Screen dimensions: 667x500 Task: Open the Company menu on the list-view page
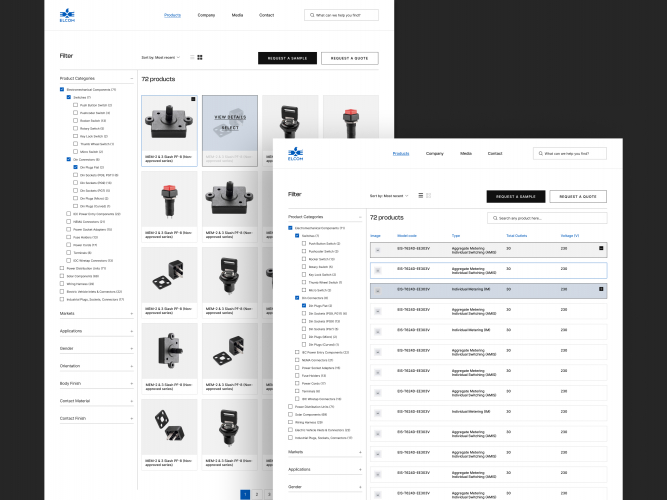(x=435, y=154)
